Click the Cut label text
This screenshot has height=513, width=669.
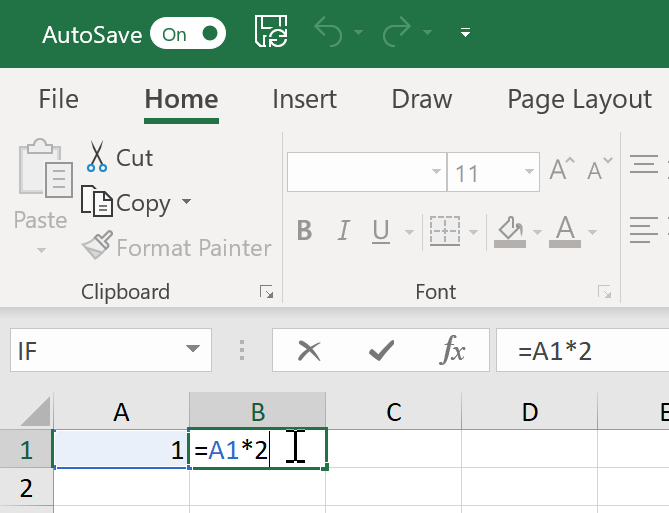coord(134,157)
